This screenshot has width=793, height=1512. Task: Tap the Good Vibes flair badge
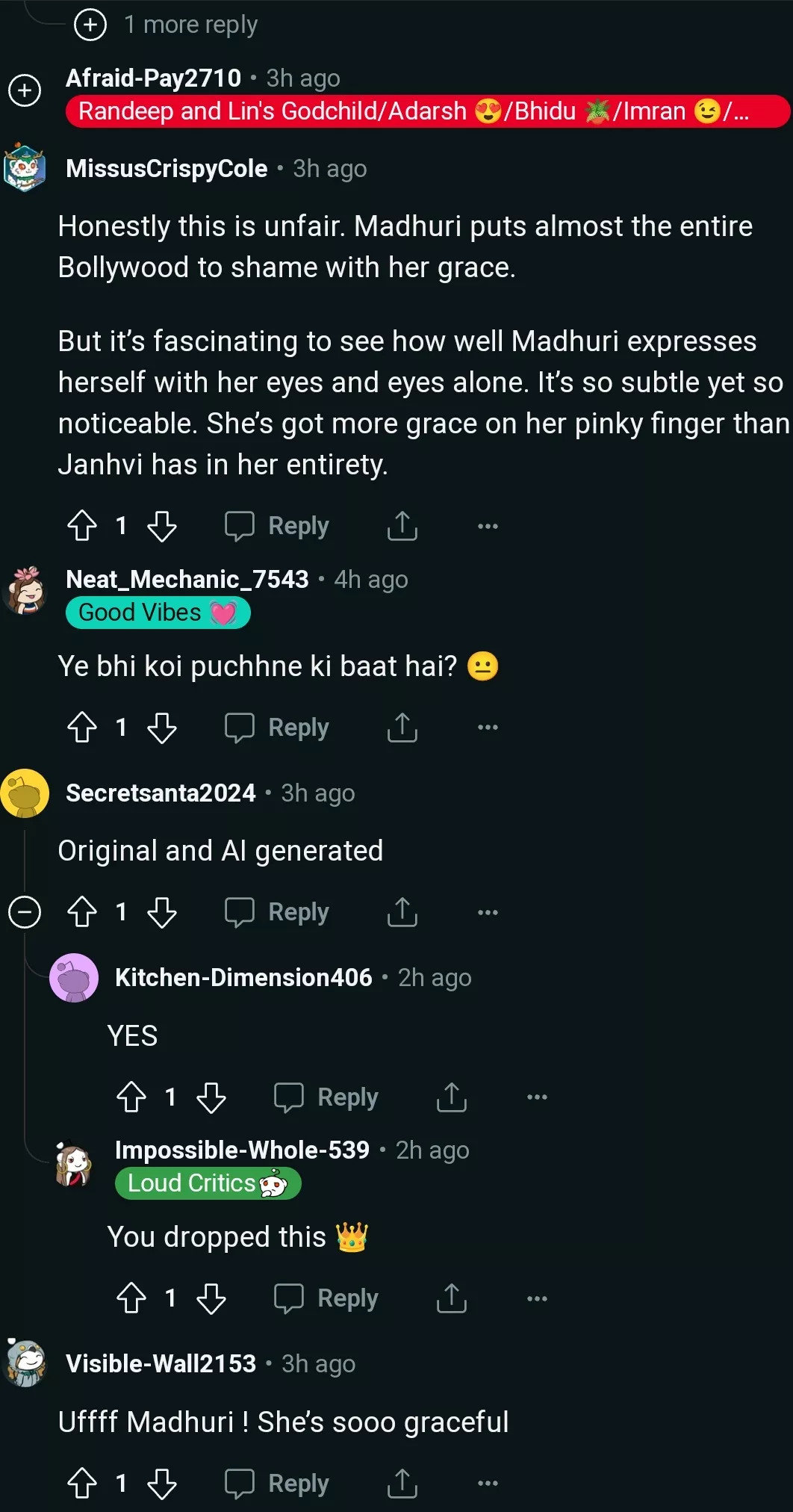(158, 613)
